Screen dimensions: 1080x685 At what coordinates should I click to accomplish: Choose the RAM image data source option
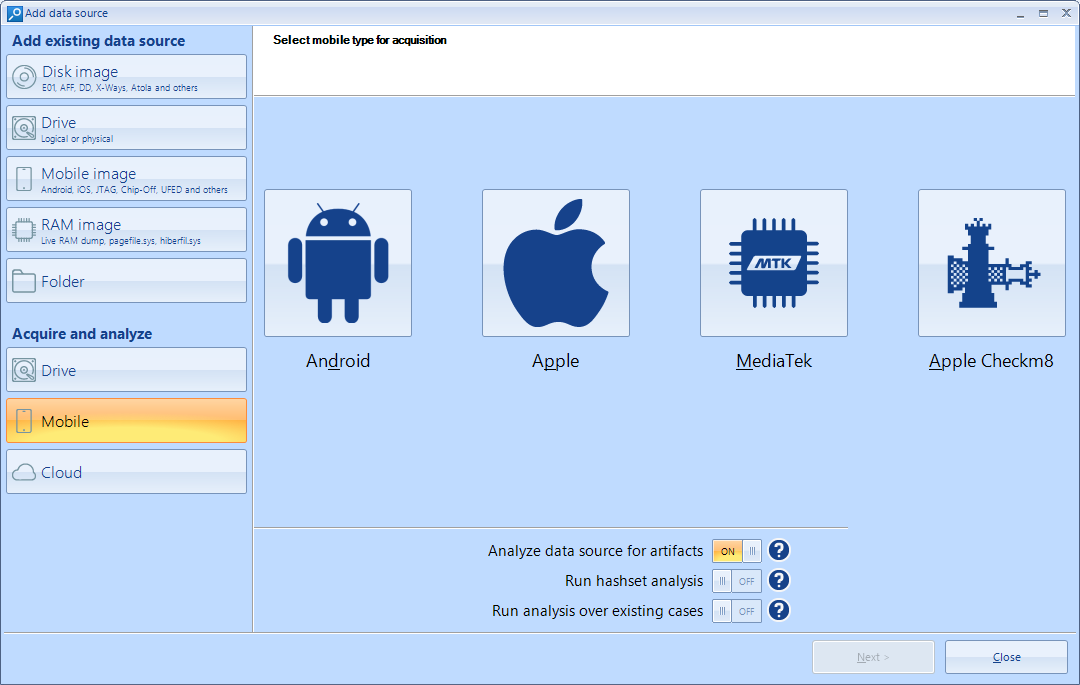[x=127, y=230]
